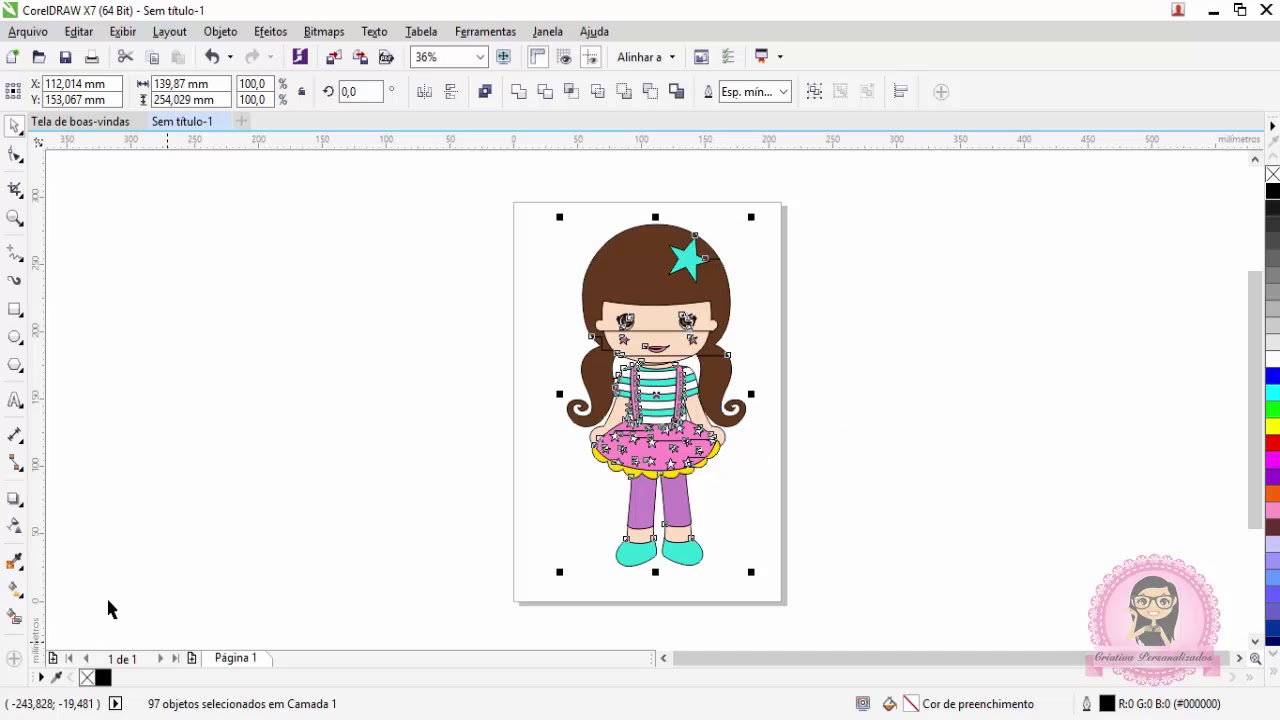Select the Connector tool
1280x720 pixels.
[x=14, y=463]
